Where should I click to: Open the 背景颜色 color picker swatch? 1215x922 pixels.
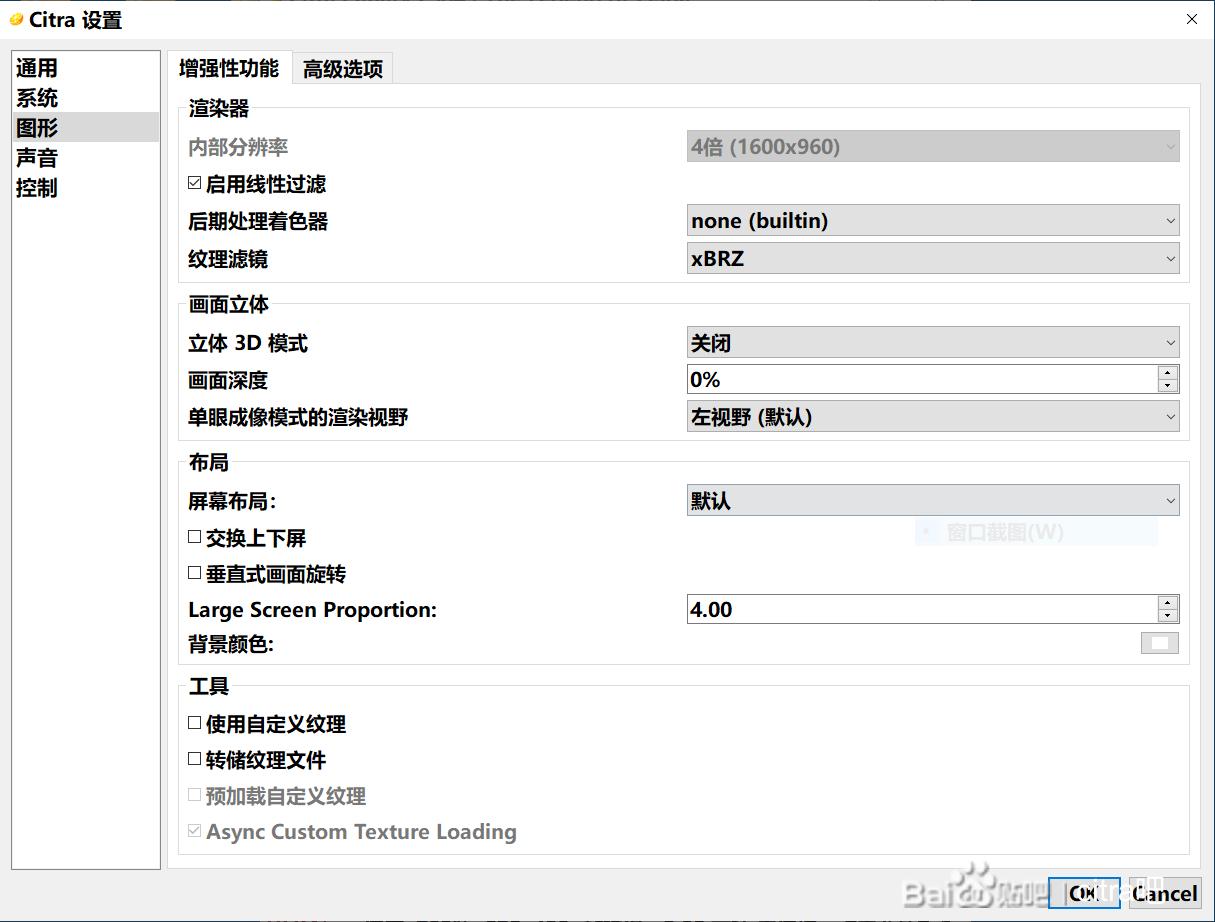[1160, 643]
